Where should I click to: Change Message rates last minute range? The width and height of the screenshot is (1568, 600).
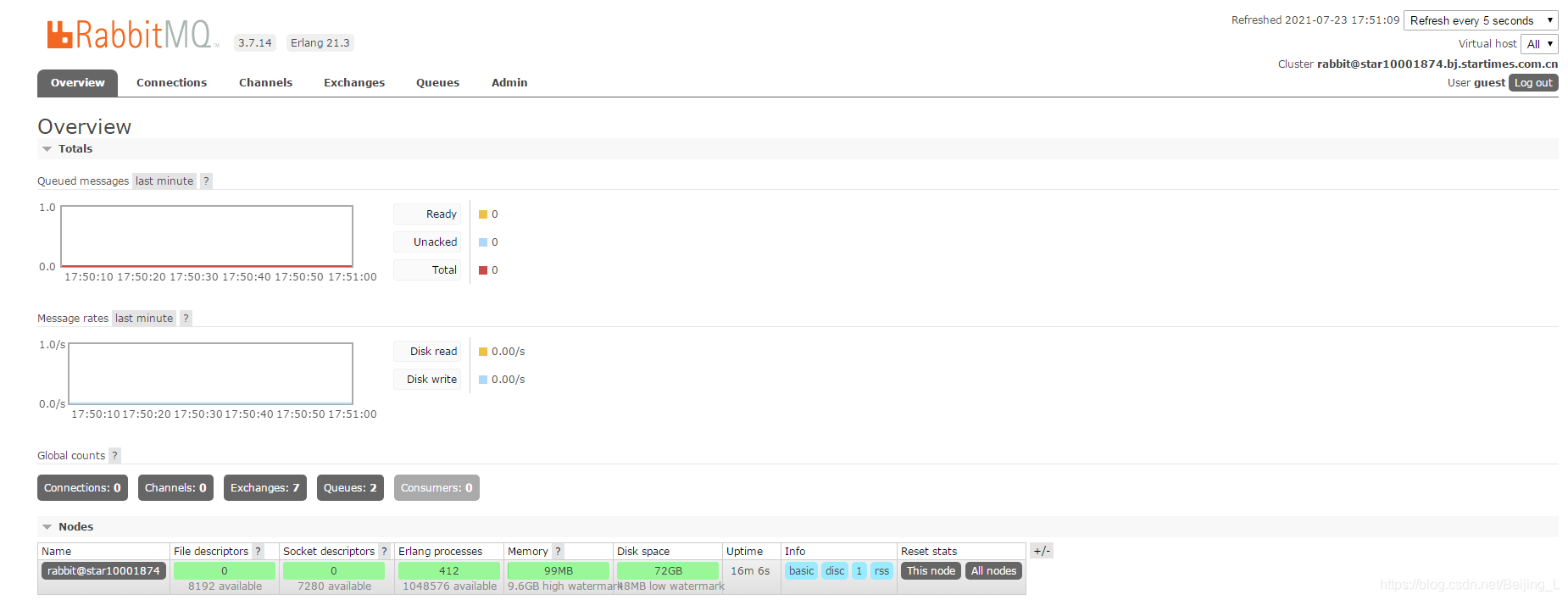coord(144,318)
